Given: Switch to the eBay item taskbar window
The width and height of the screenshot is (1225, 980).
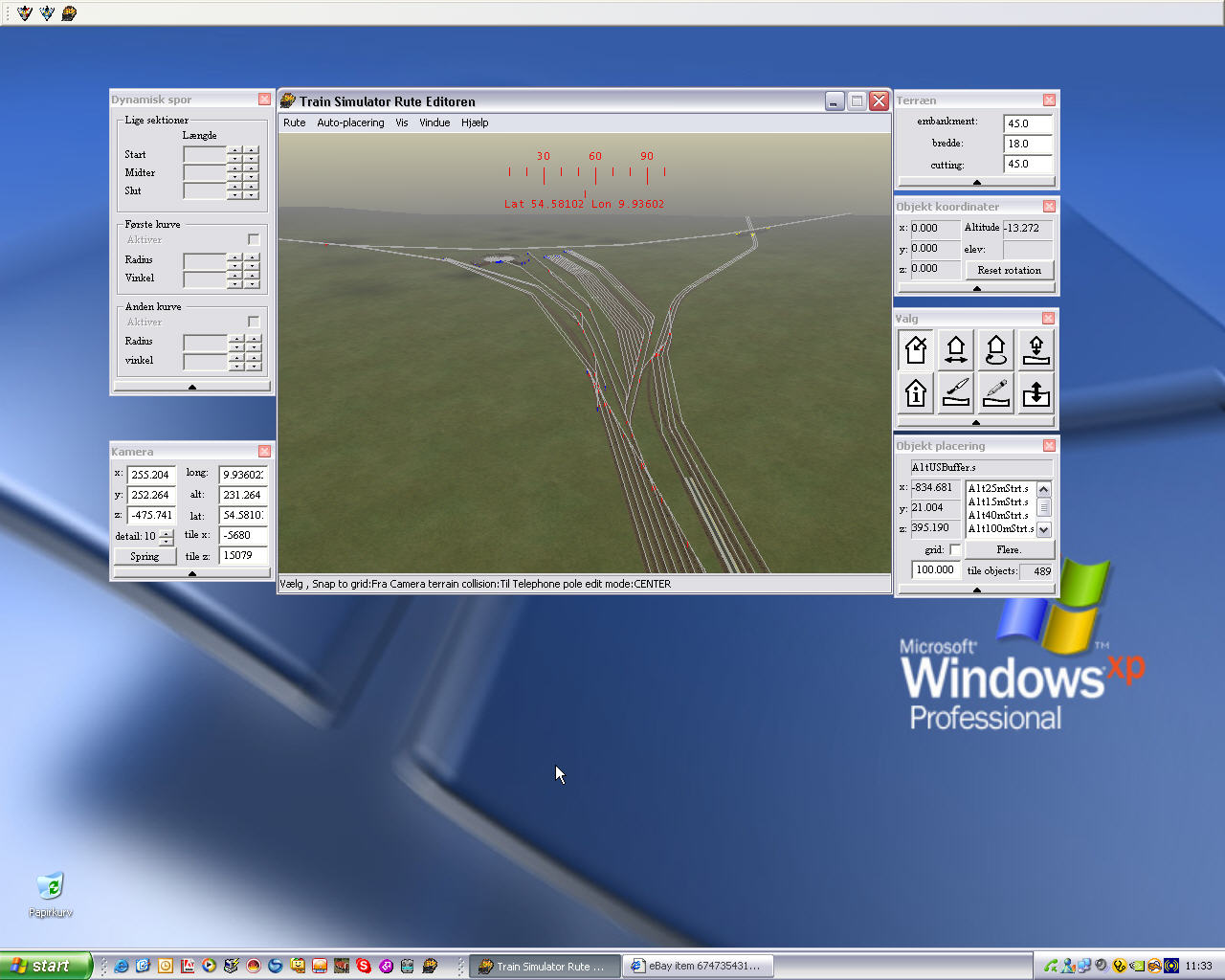Looking at the screenshot, I should [x=698, y=966].
